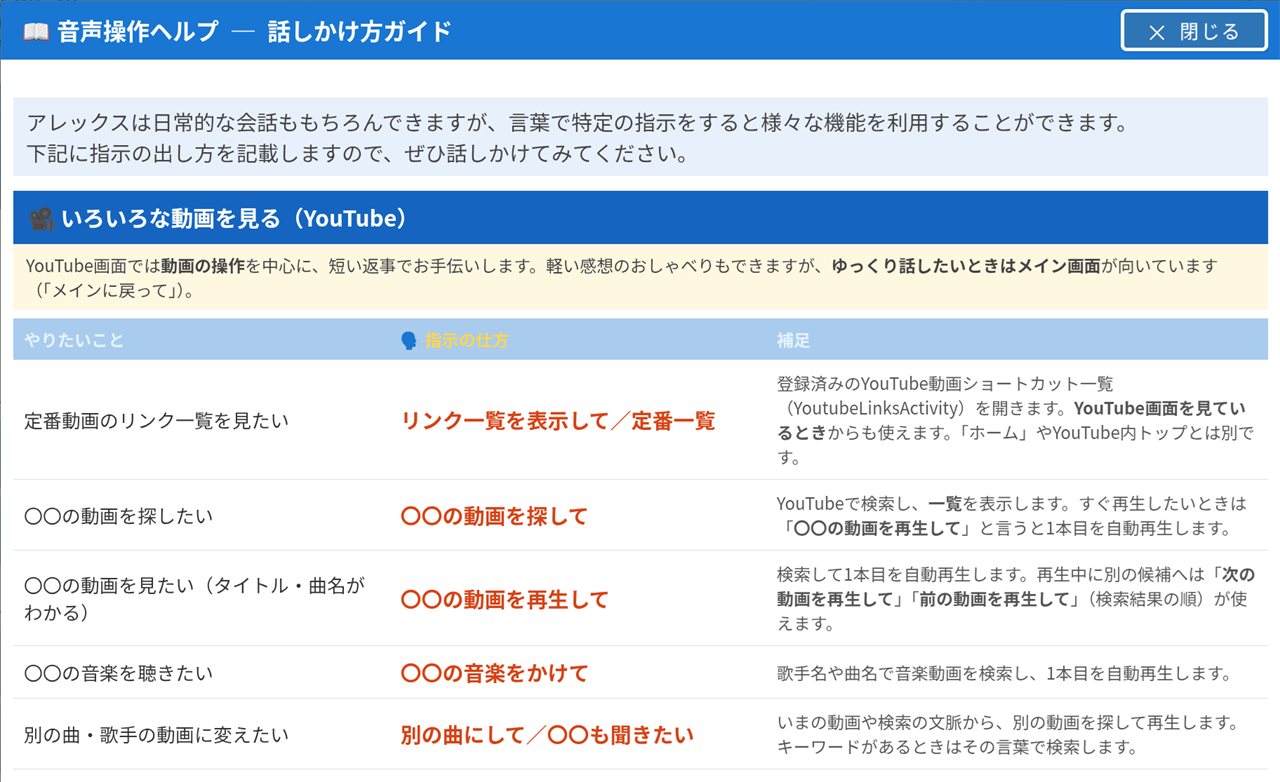The width and height of the screenshot is (1280, 782).
Task: Click the 話しかけ方ガイド subtitle text
Action: 360,32
